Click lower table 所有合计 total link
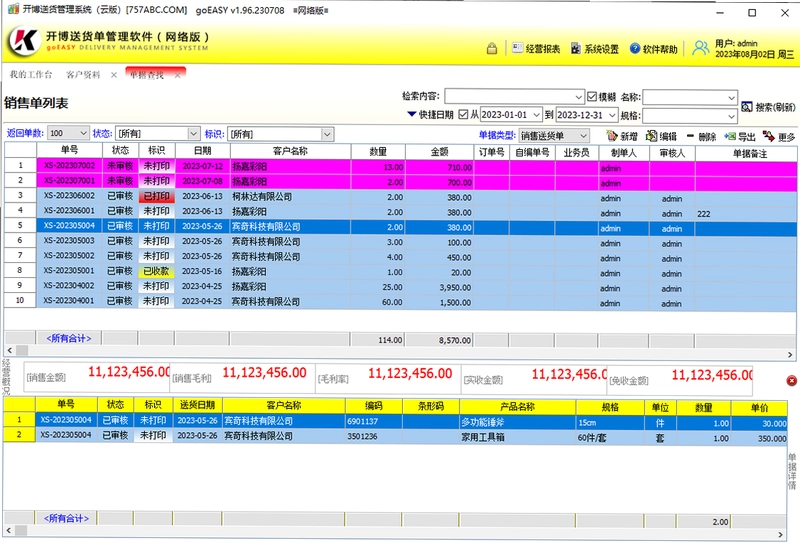 66,519
